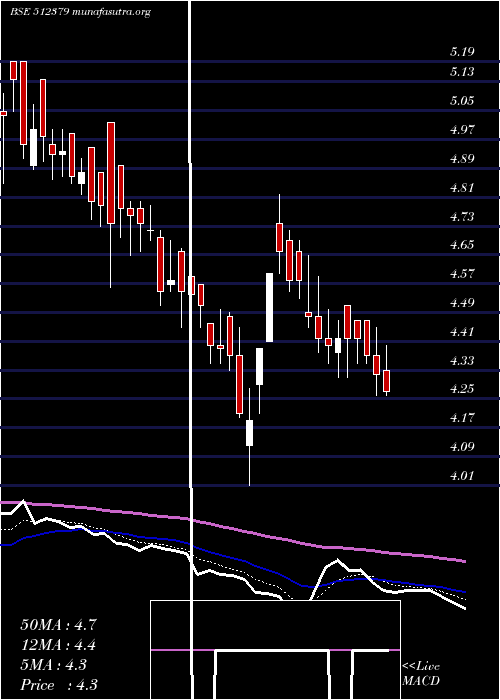This screenshot has width=500, height=700.
Task: Click the 4.17 price axis label
Action: [462, 418]
